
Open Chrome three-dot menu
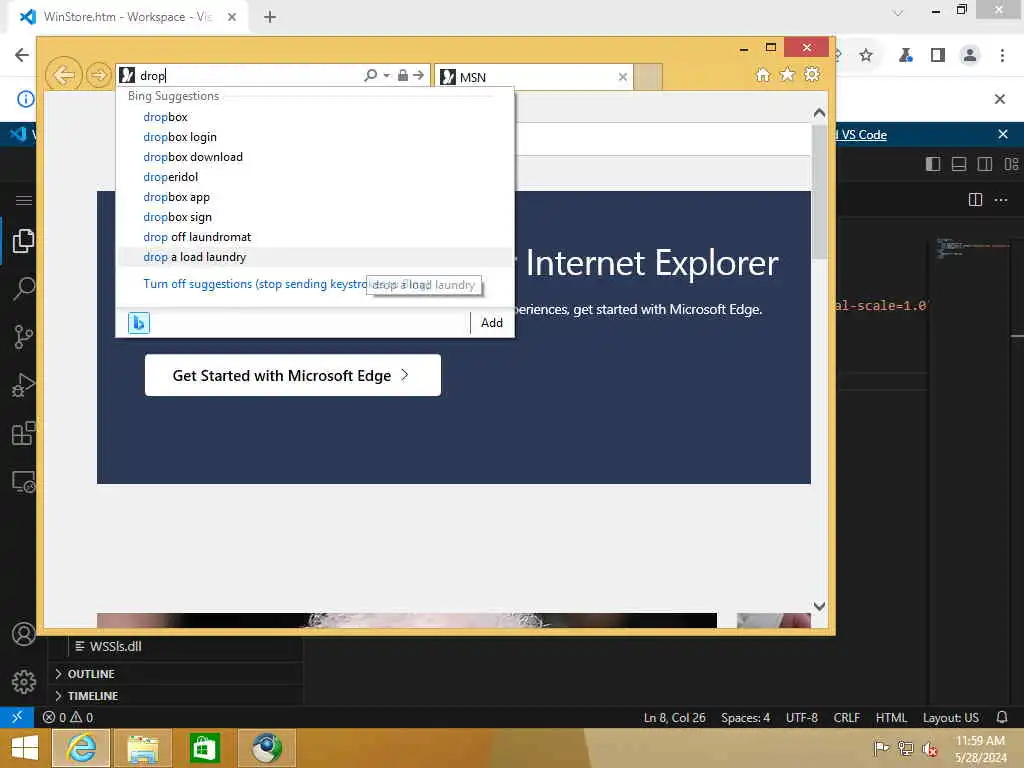point(1002,56)
